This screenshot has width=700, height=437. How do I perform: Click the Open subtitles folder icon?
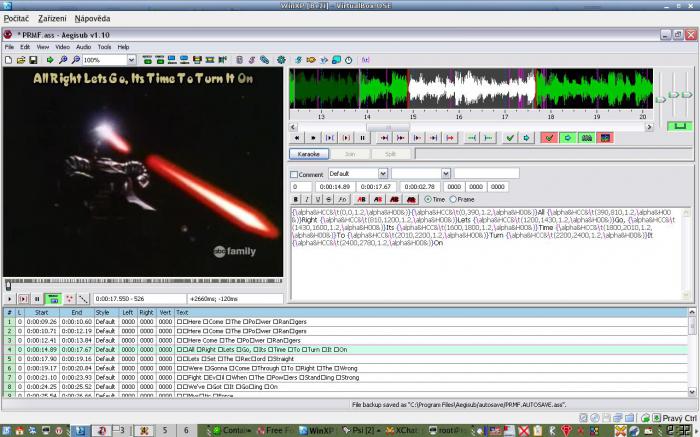tap(21, 60)
